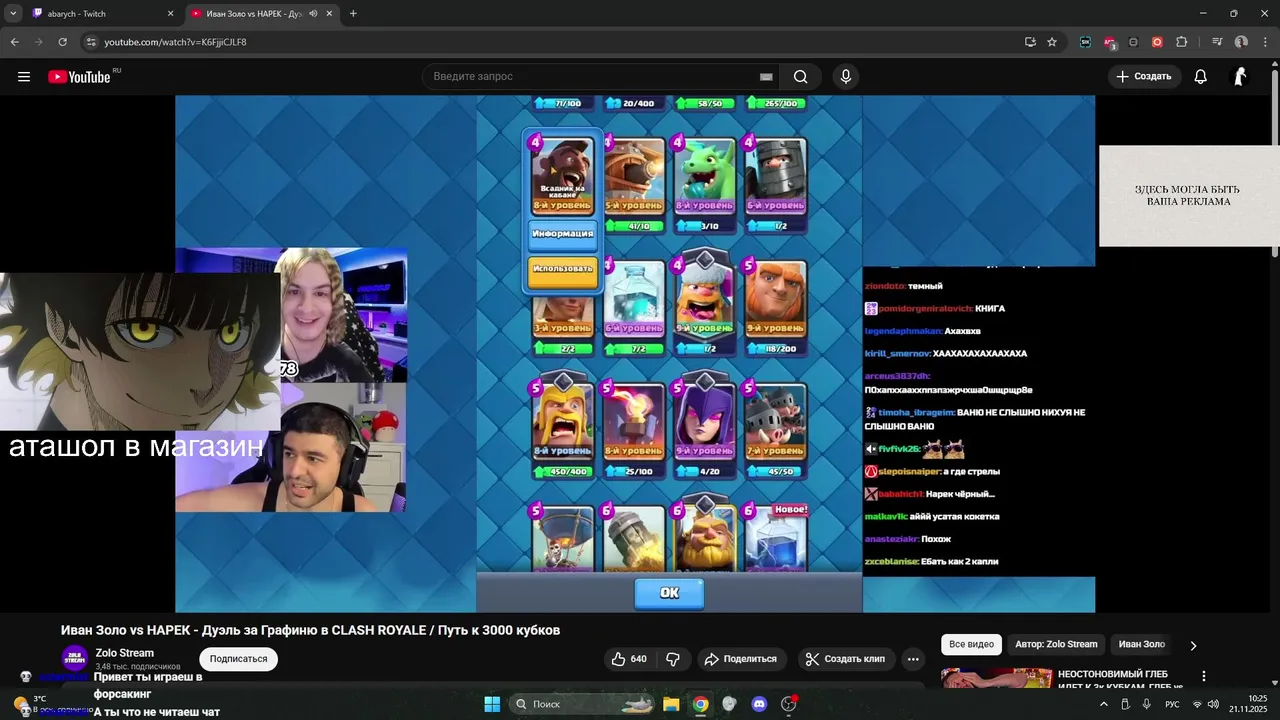
Task: Close the abarych Twitch tab
Action: 170,14
